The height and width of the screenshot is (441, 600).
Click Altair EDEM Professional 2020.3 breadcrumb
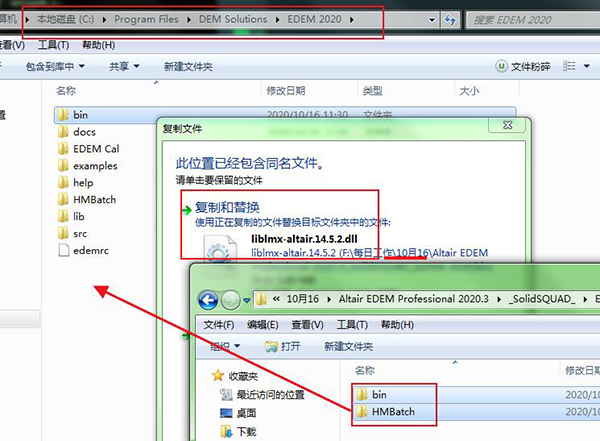click(x=414, y=299)
